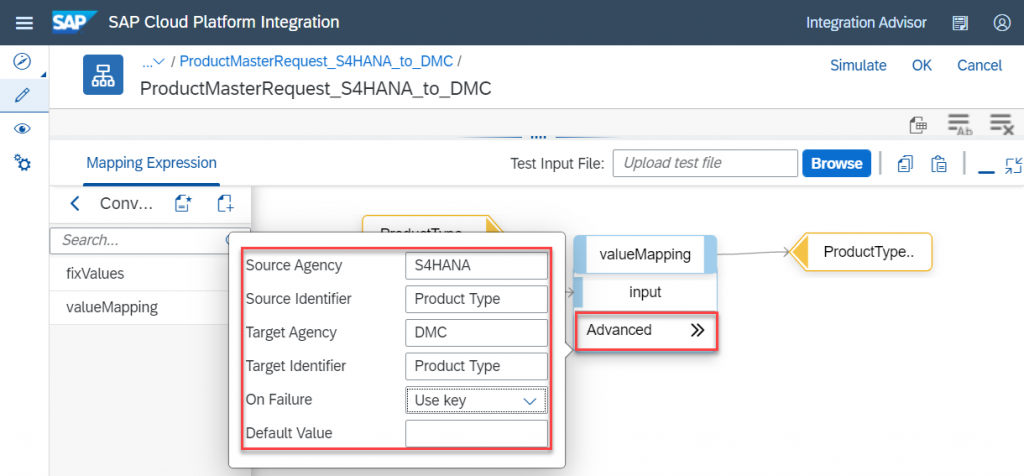Open the Discover compass icon in sidebar

22,62
